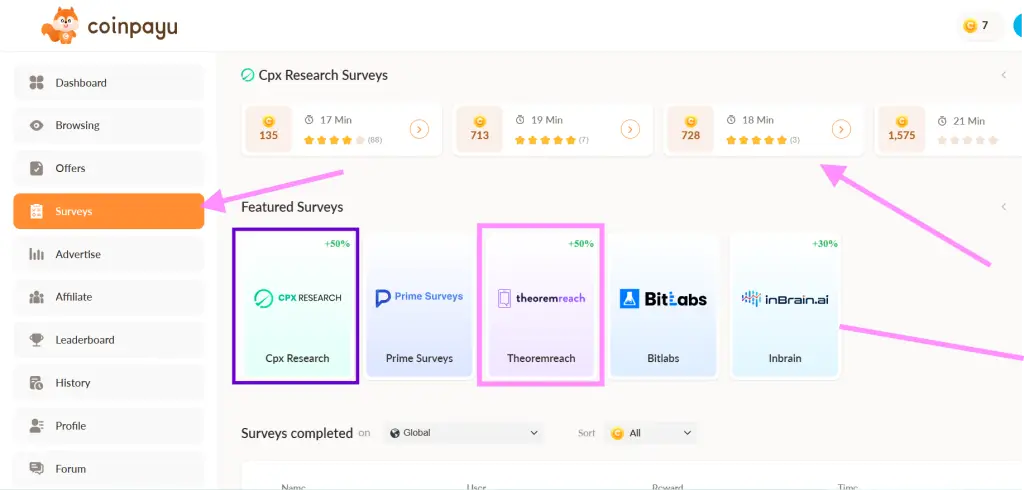The image size is (1024, 490).
Task: Click the Dashboard grid icon in sidebar
Action: click(37, 83)
